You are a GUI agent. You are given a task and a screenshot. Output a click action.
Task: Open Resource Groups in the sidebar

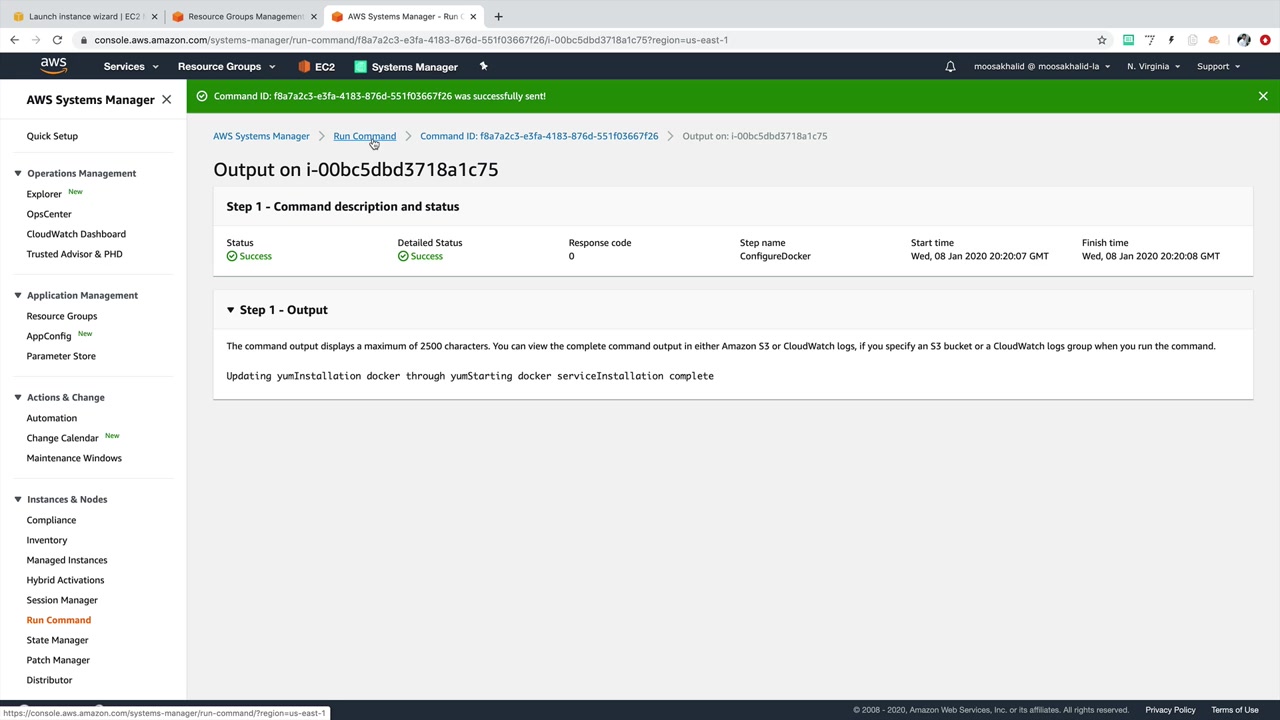pos(62,316)
